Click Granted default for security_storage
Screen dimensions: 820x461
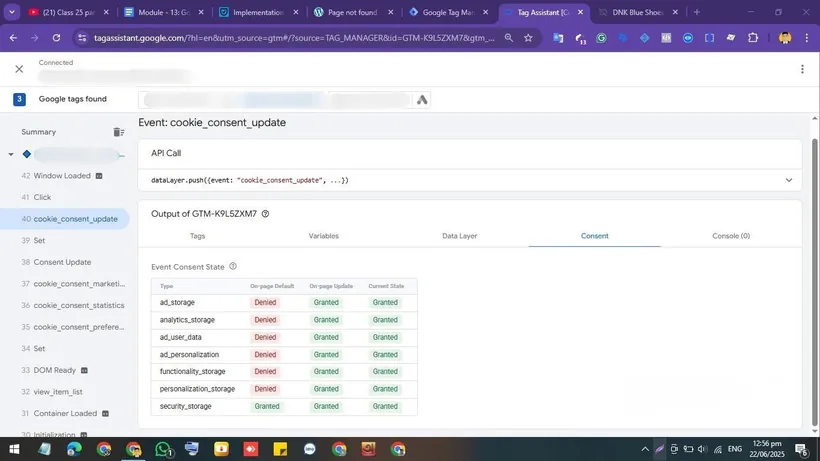click(x=267, y=406)
